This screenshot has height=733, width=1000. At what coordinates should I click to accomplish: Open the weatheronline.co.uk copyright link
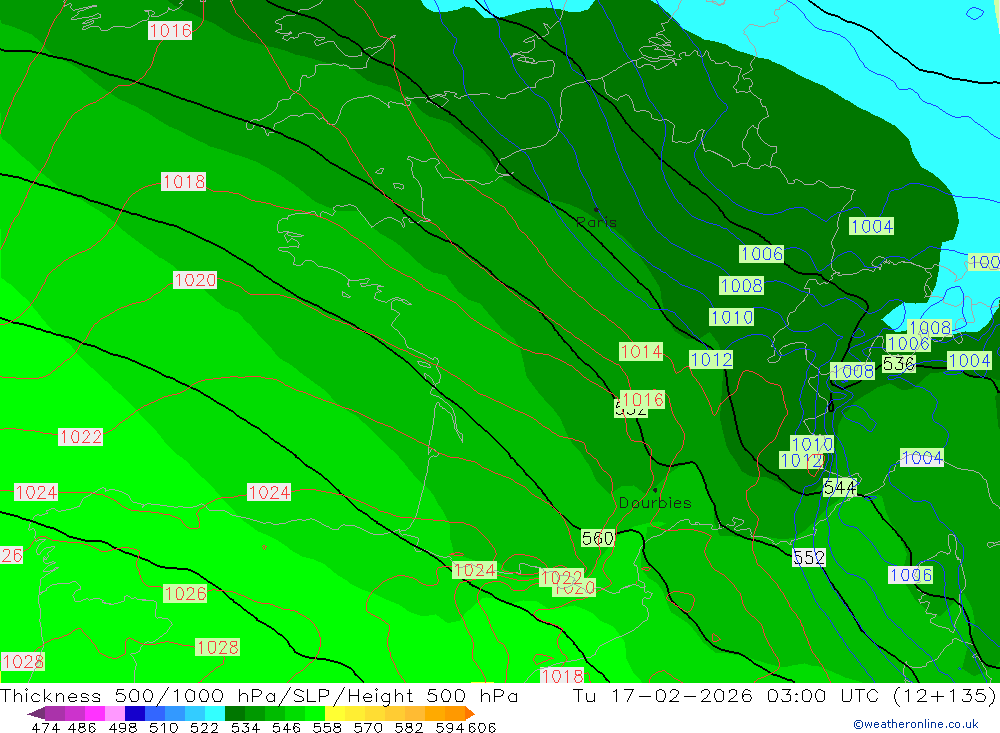(x=916, y=724)
